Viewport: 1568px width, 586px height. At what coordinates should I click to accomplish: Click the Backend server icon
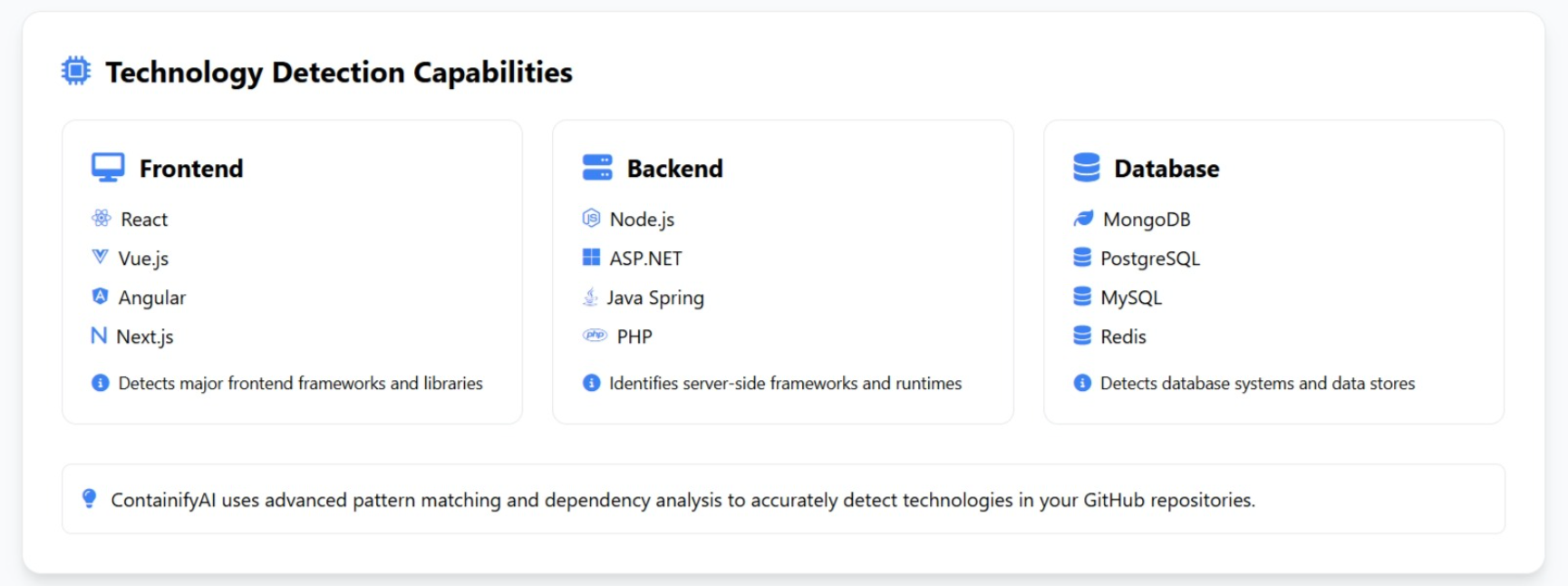pos(597,168)
